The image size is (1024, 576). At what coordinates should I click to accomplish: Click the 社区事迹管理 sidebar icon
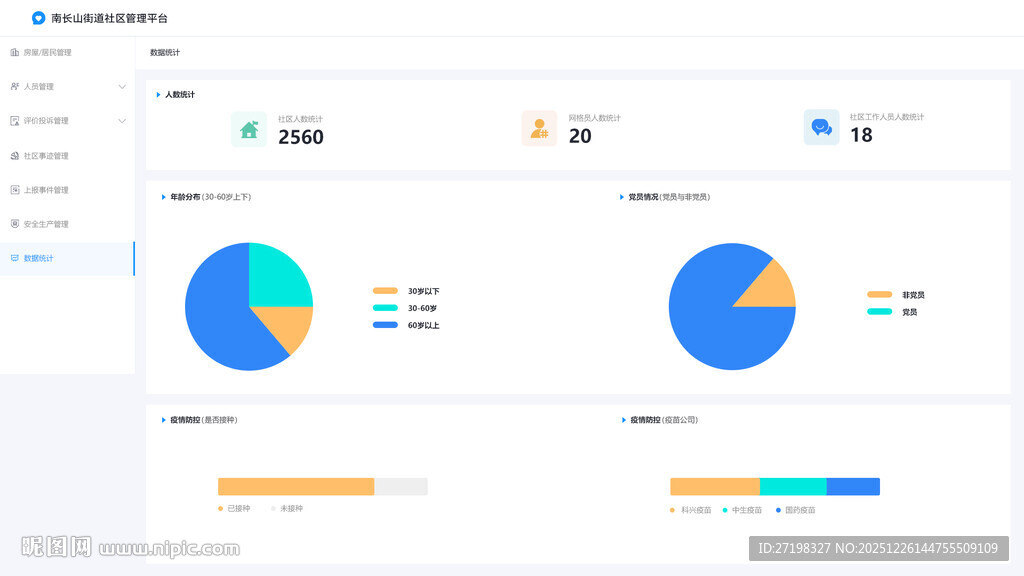[15, 156]
